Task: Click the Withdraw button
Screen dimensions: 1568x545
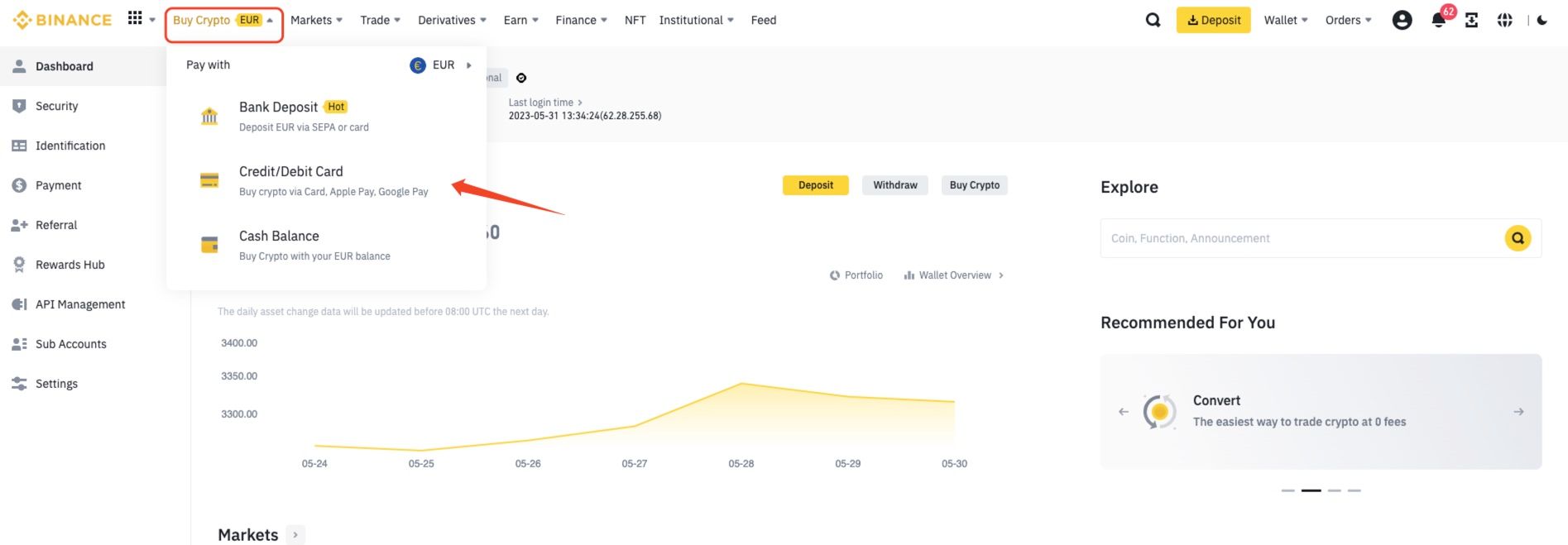Action: 894,185
